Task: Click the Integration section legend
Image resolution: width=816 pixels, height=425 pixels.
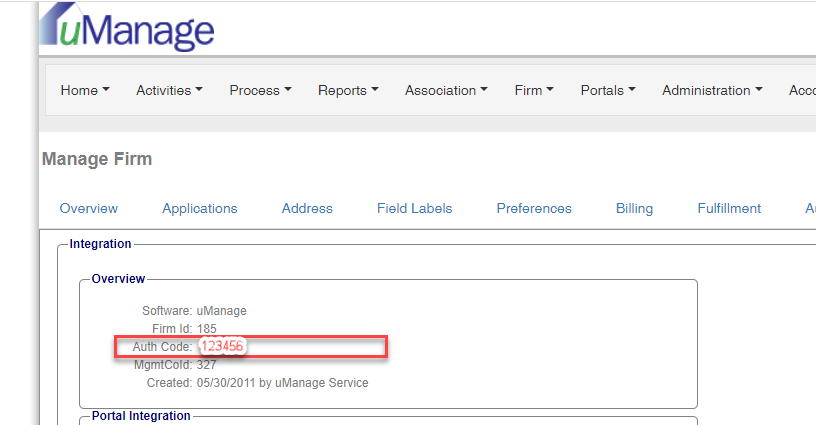Action: (x=100, y=244)
